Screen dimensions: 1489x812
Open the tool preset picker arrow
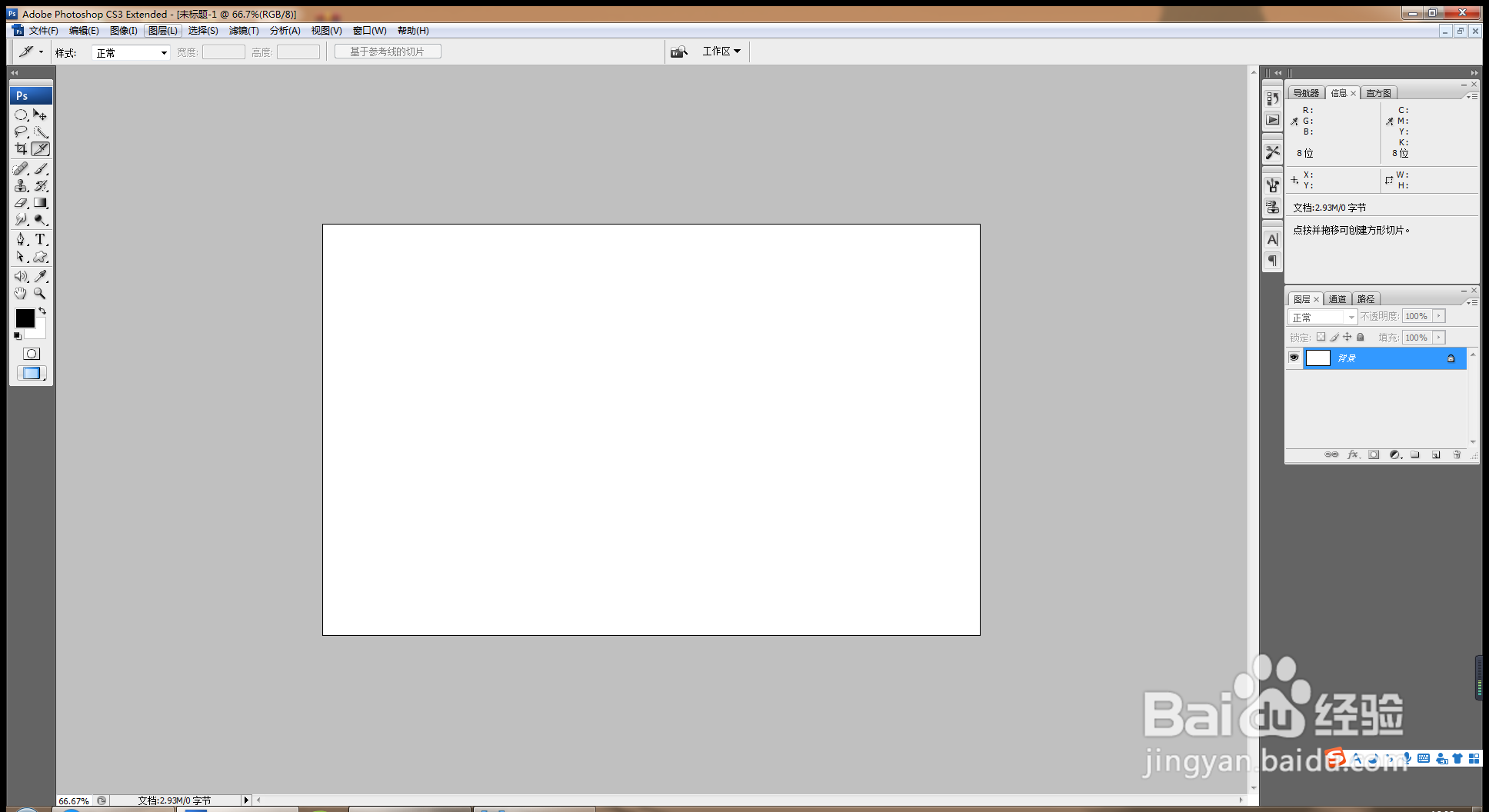(x=41, y=52)
